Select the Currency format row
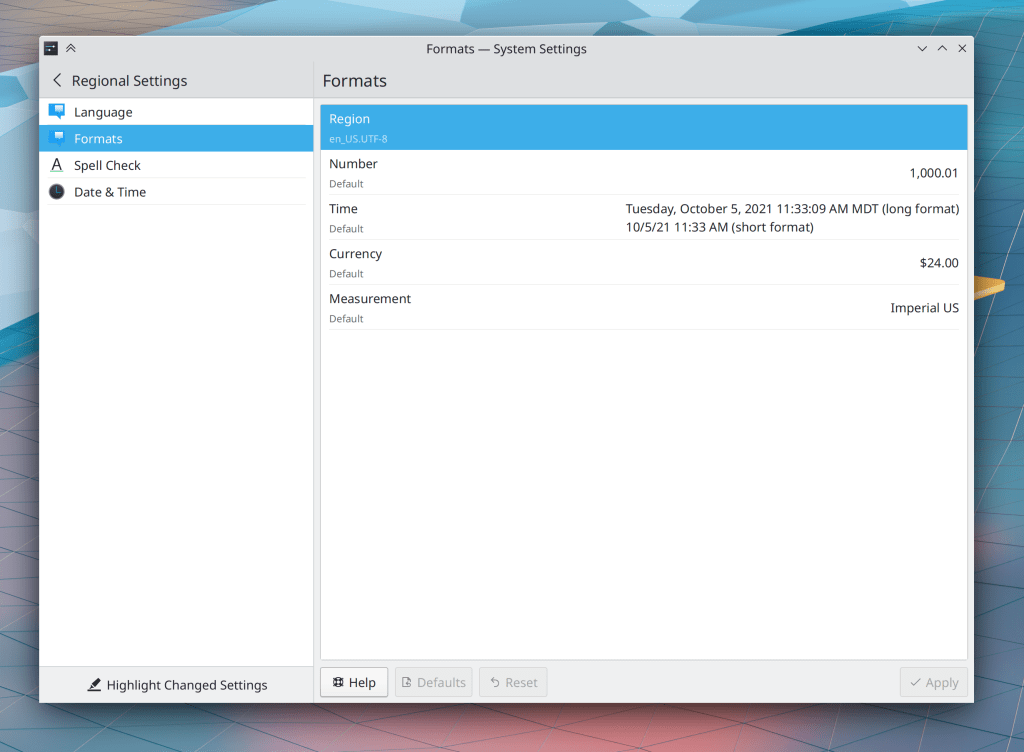Viewport: 1024px width, 752px height. [643, 263]
